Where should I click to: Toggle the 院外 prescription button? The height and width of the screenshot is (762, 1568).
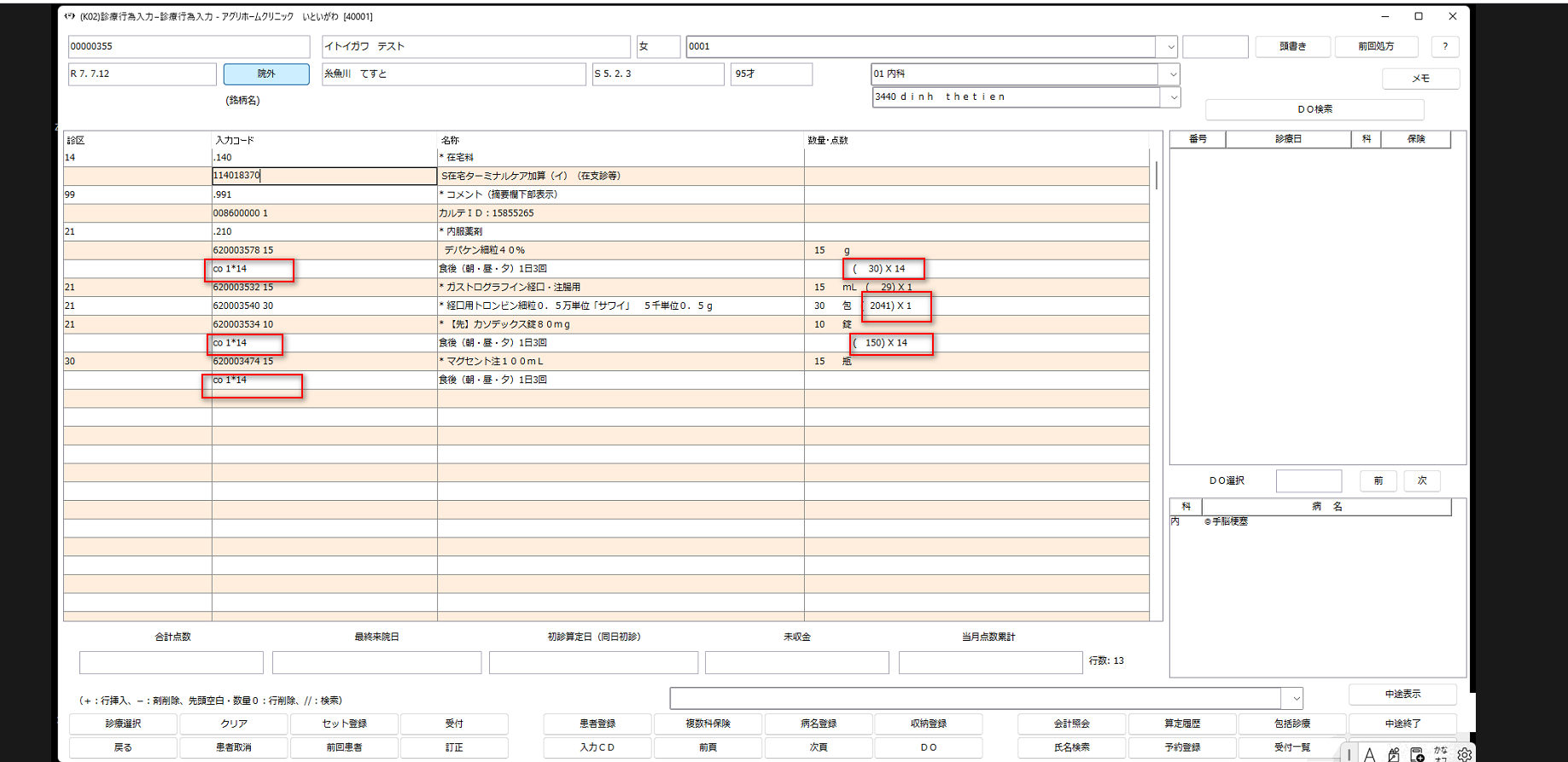(266, 74)
